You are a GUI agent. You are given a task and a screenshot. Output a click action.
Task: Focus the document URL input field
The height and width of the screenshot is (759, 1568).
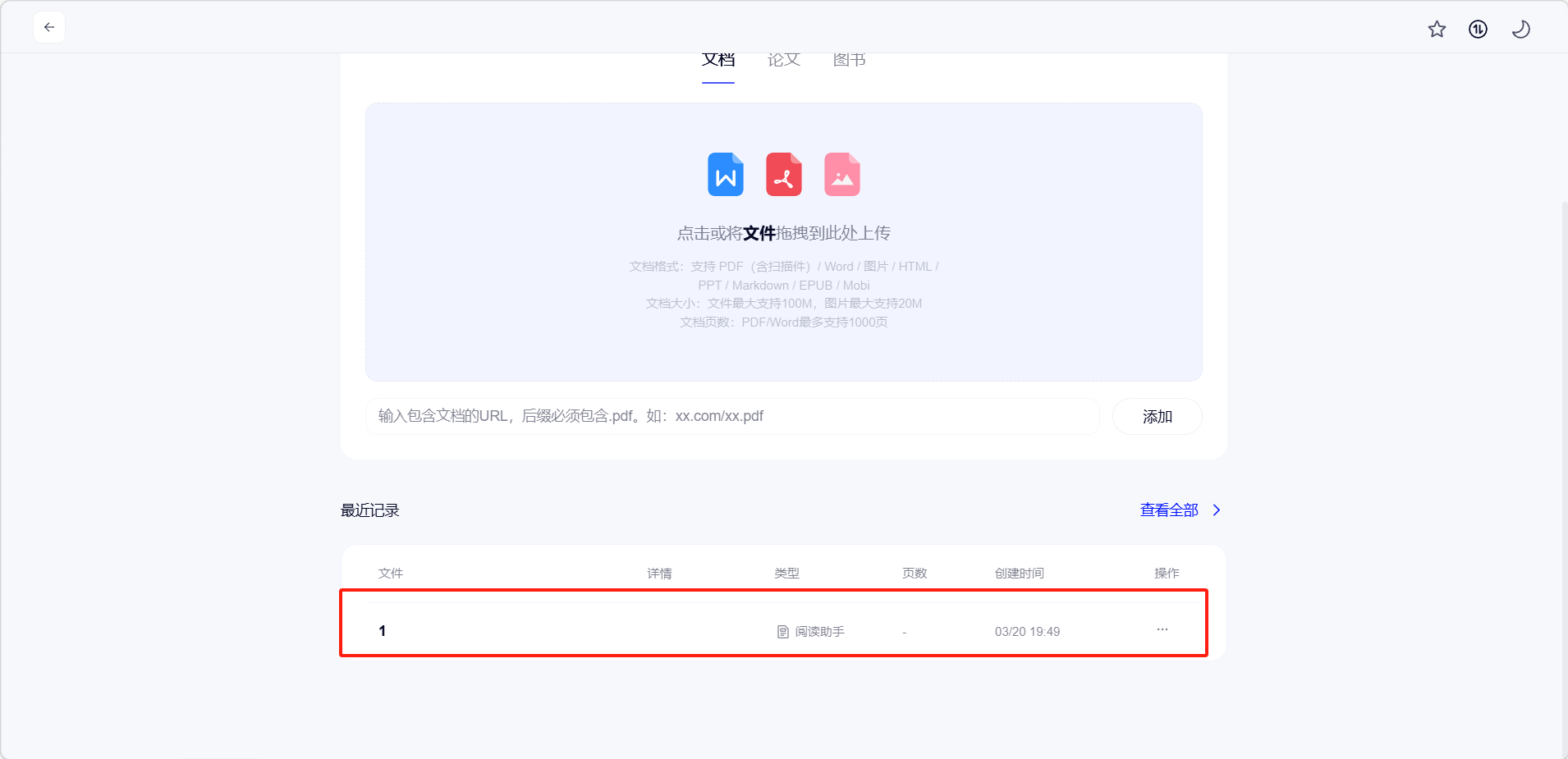coord(732,416)
